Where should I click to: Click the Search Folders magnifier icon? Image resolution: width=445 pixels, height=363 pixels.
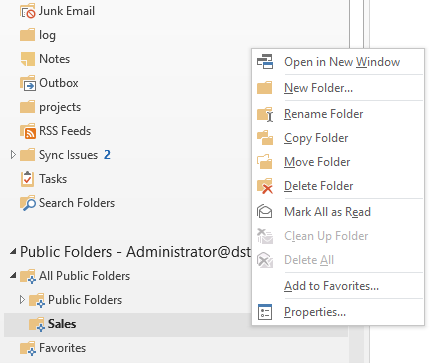point(28,203)
